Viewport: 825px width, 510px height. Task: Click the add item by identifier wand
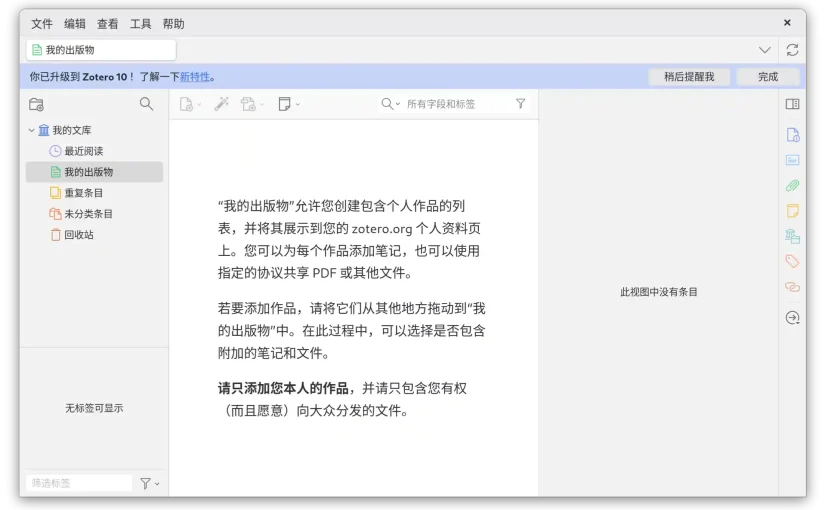coord(222,104)
